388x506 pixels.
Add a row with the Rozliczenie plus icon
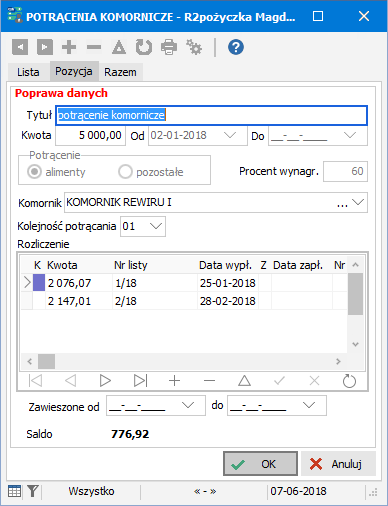click(x=175, y=381)
